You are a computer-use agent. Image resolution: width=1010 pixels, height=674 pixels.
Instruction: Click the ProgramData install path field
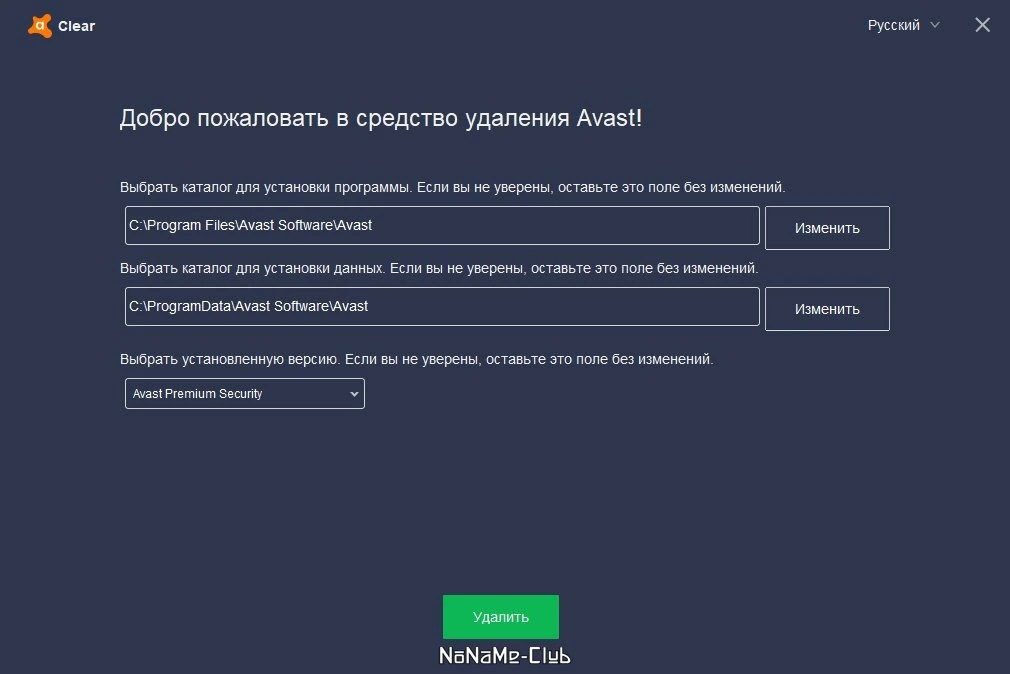442,307
